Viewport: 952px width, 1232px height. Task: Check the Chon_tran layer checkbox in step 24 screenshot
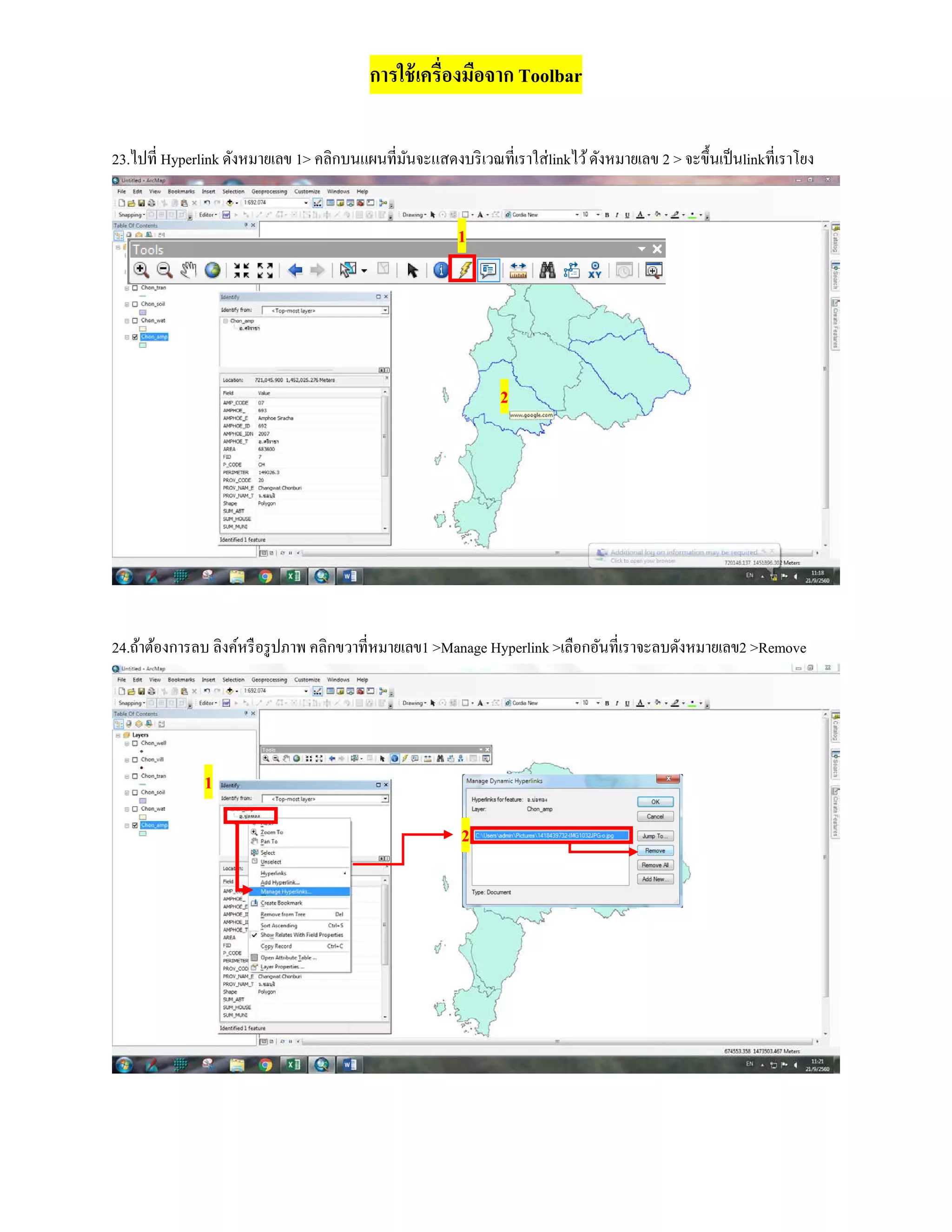pos(135,776)
